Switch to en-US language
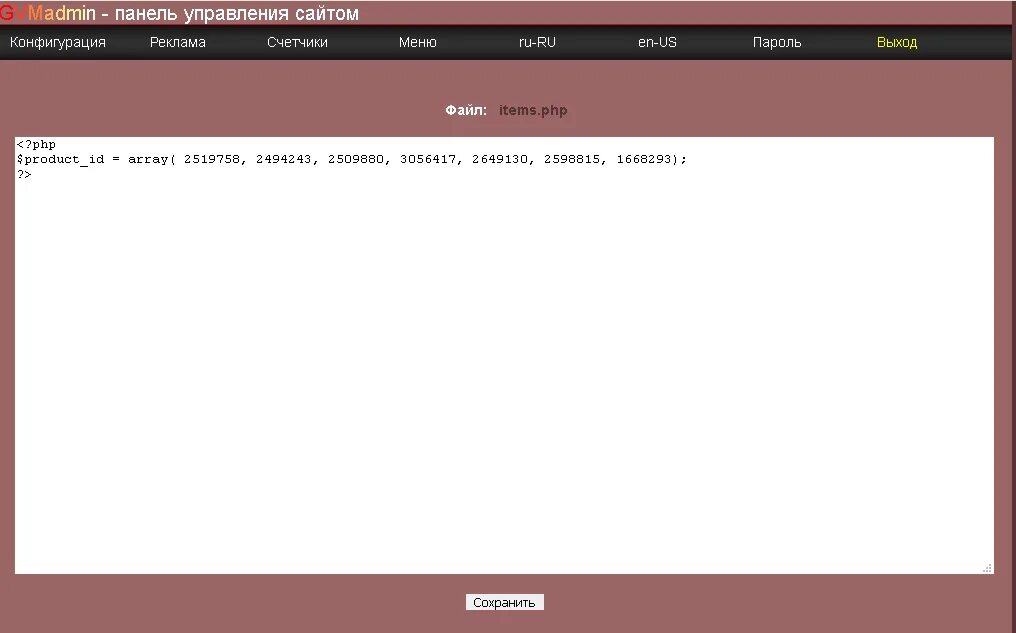 pos(657,42)
